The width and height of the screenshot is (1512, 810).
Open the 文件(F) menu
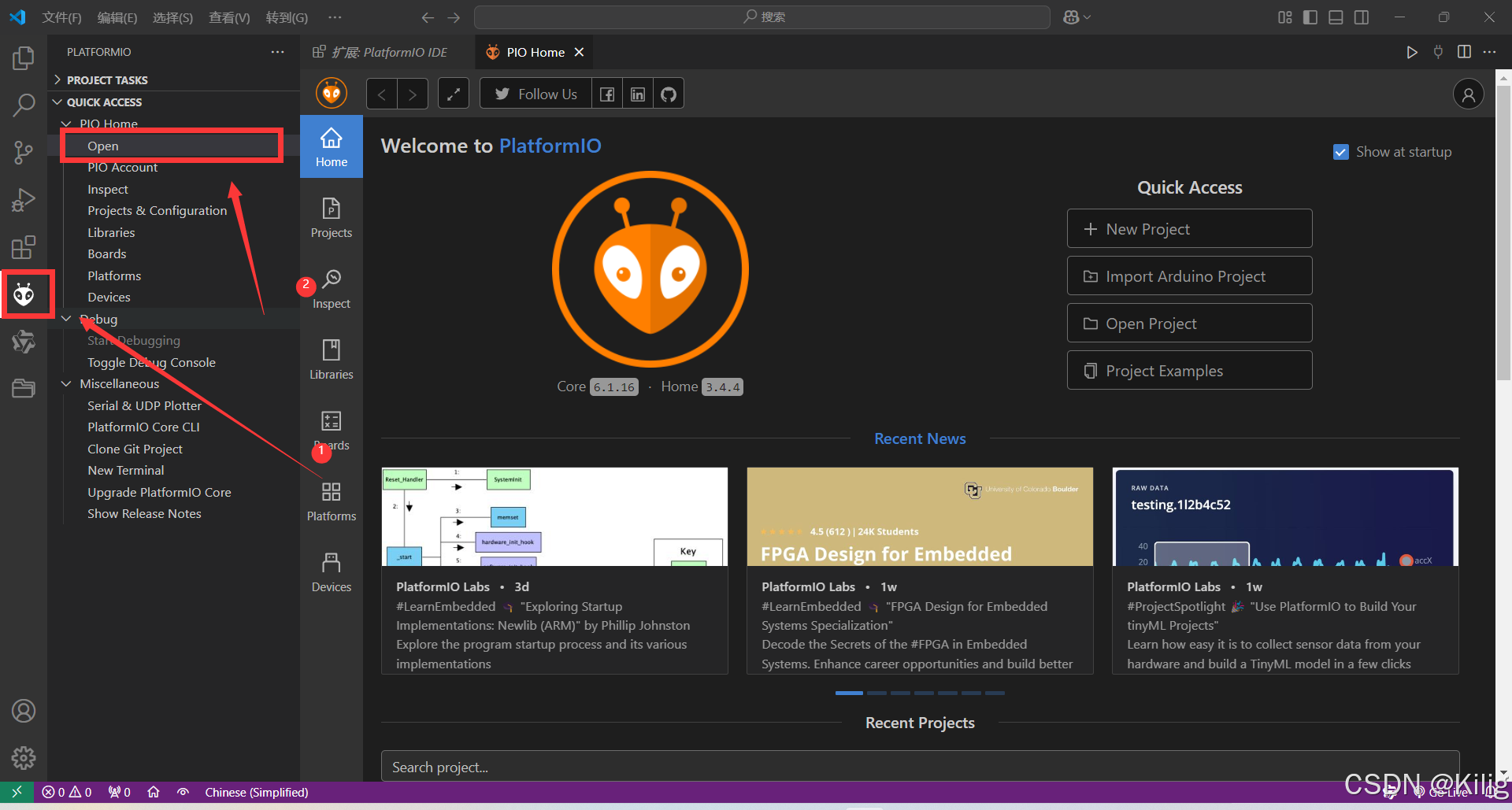coord(61,17)
